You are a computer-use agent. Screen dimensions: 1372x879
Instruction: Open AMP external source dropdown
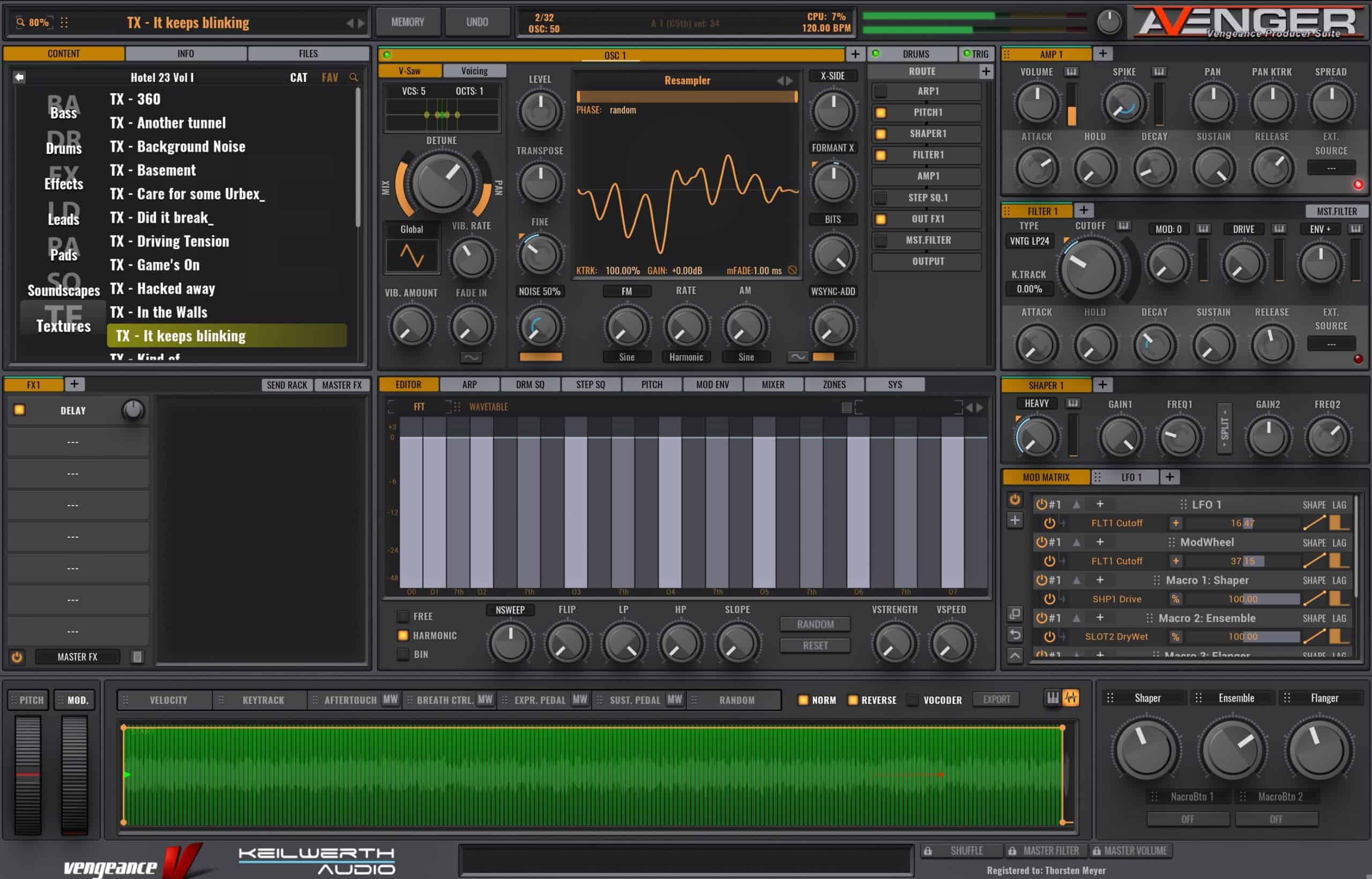tap(1331, 168)
